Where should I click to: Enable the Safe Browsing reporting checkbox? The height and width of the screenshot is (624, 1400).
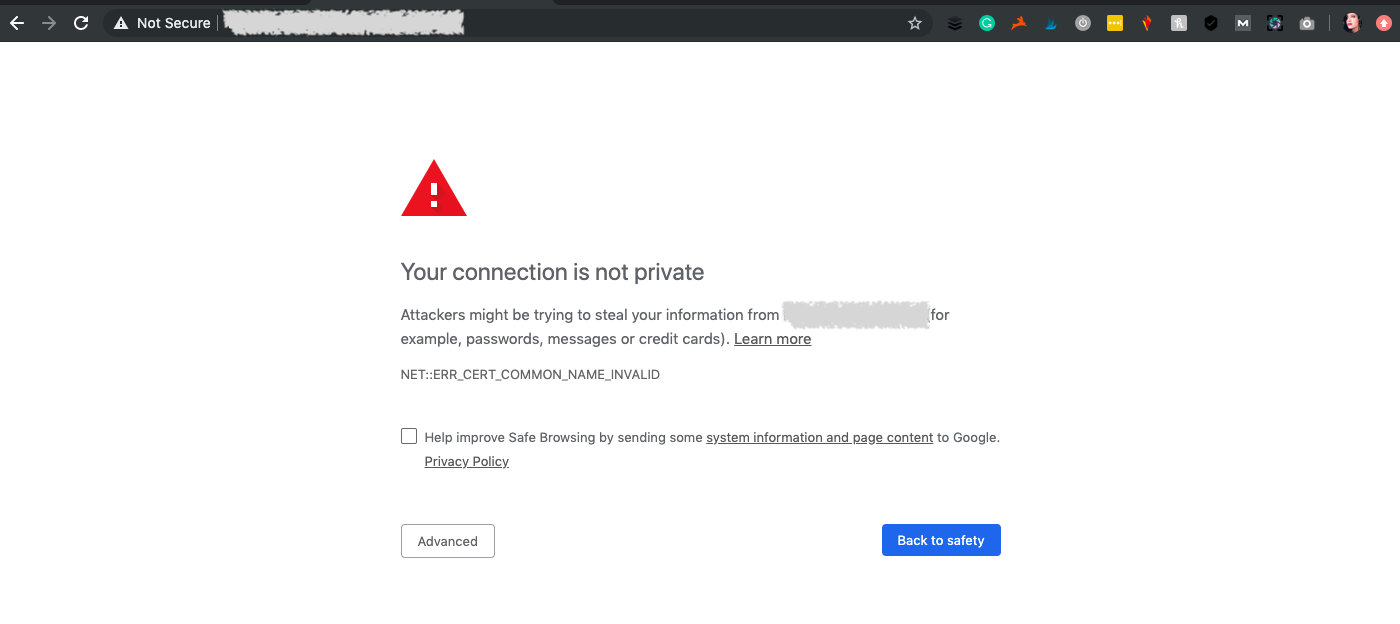point(409,436)
